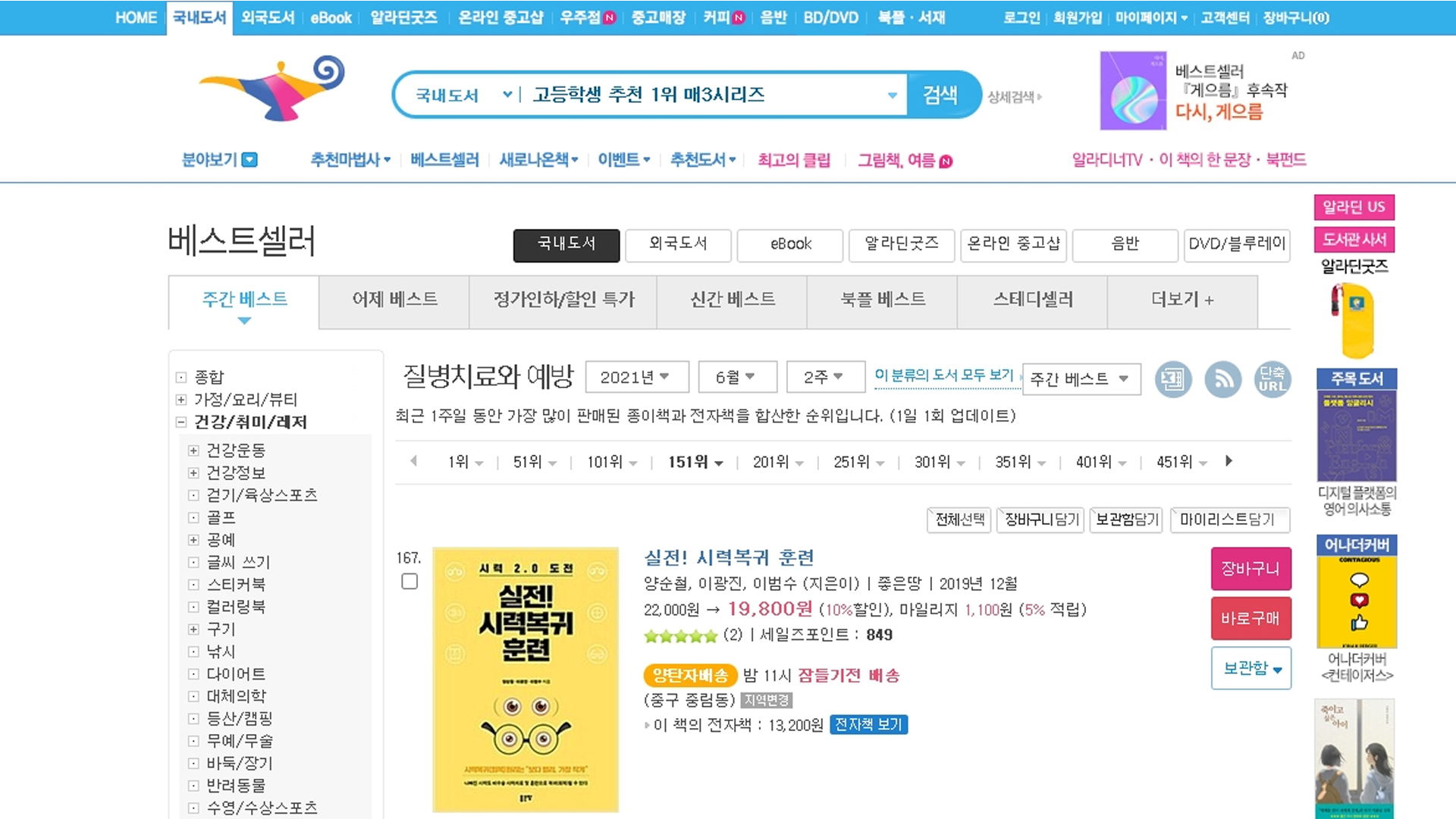Click the 단축 URL icon
1456x819 pixels.
(x=1272, y=379)
